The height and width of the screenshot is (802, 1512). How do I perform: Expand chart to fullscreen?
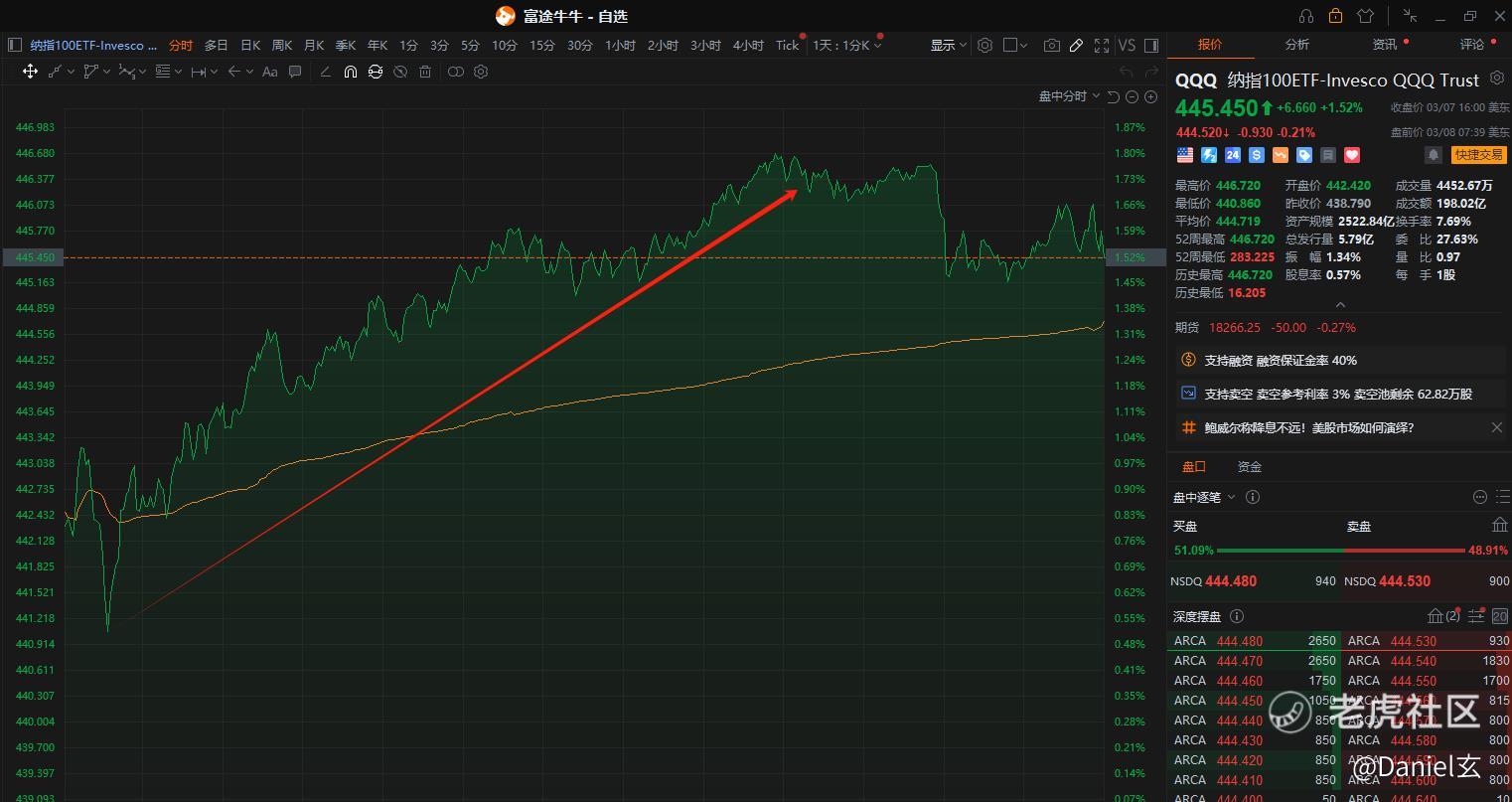1101,45
